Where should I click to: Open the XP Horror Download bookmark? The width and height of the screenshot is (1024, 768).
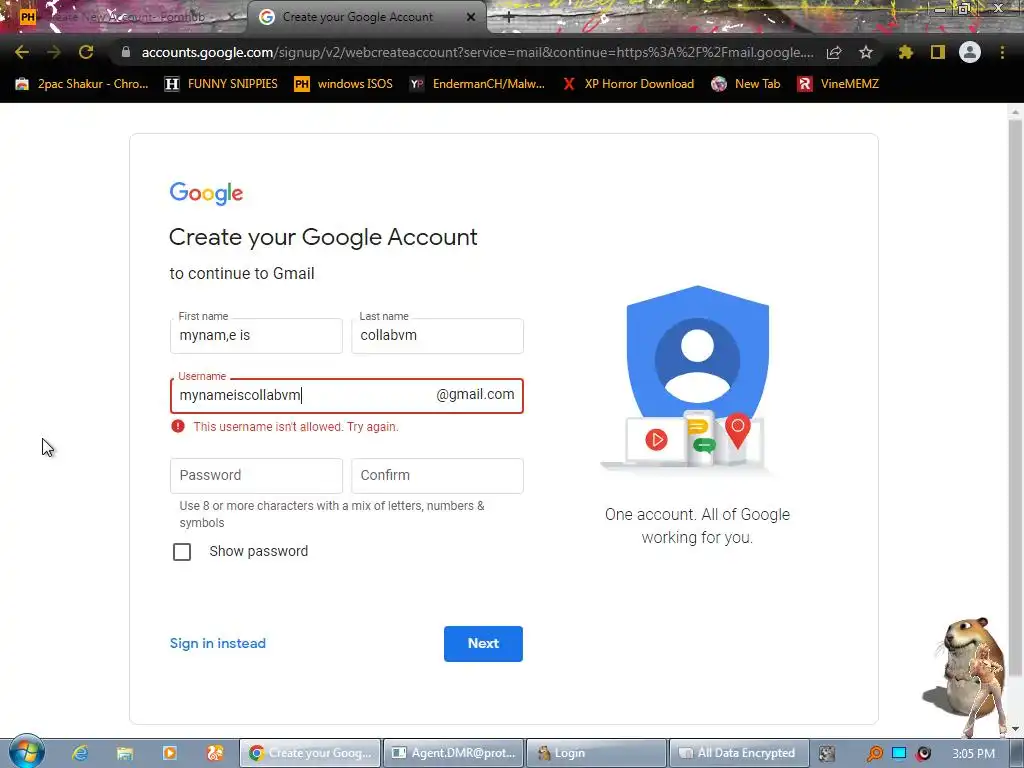628,84
